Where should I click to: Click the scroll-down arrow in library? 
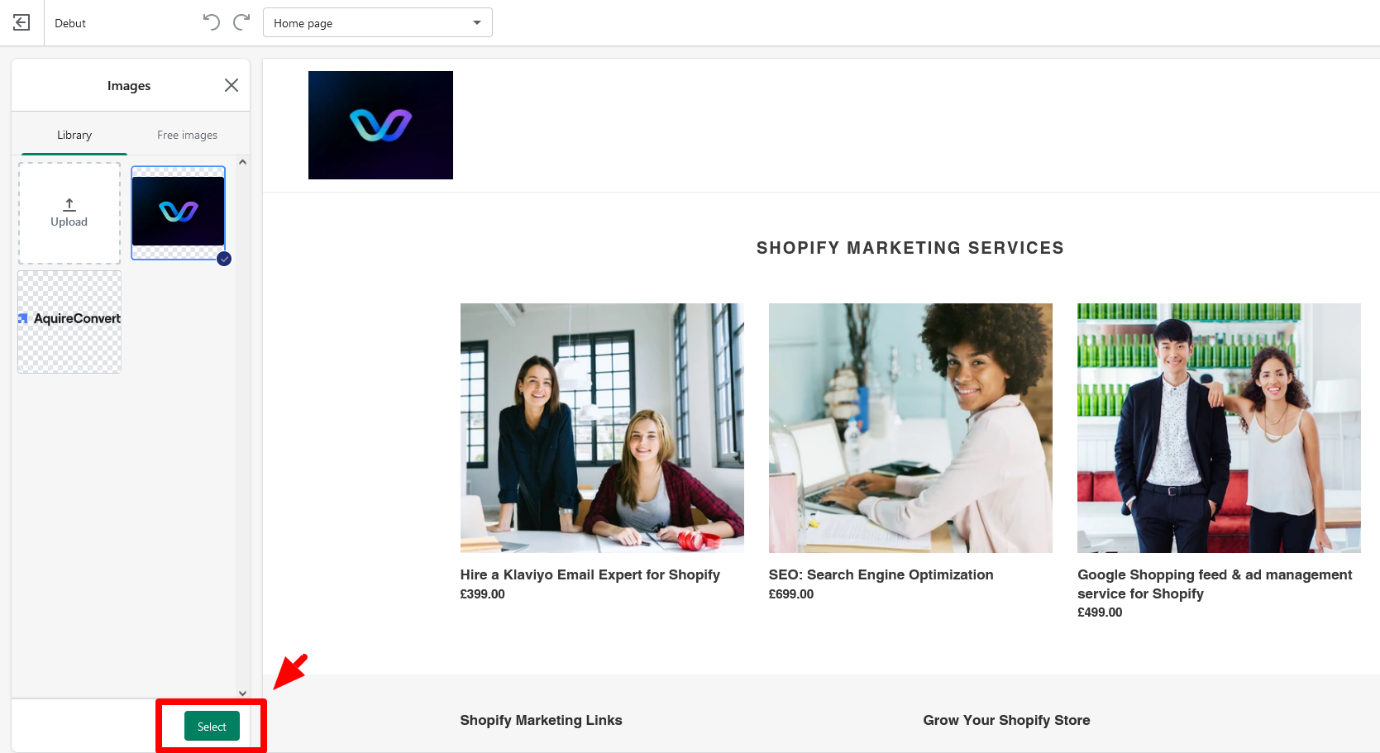tap(242, 693)
